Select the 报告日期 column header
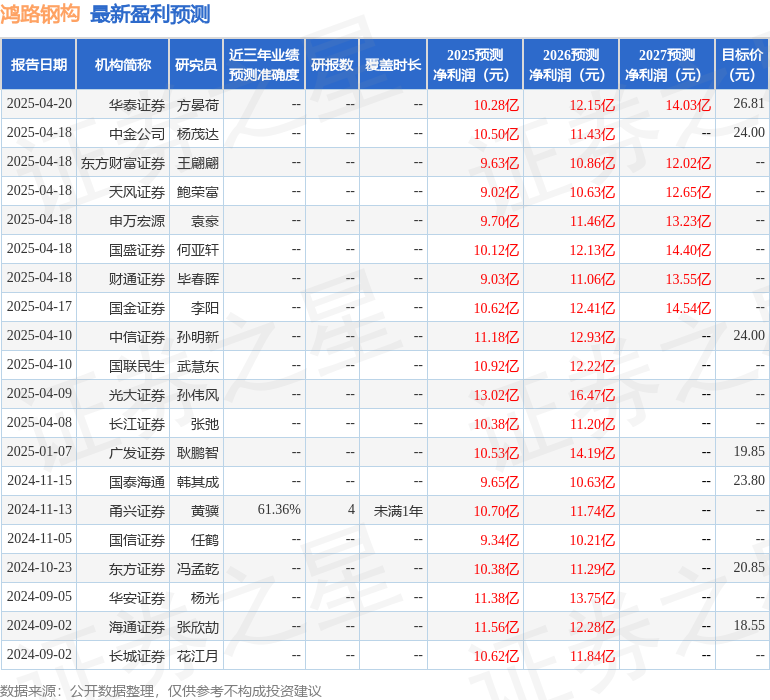770x700 pixels. click(39, 65)
